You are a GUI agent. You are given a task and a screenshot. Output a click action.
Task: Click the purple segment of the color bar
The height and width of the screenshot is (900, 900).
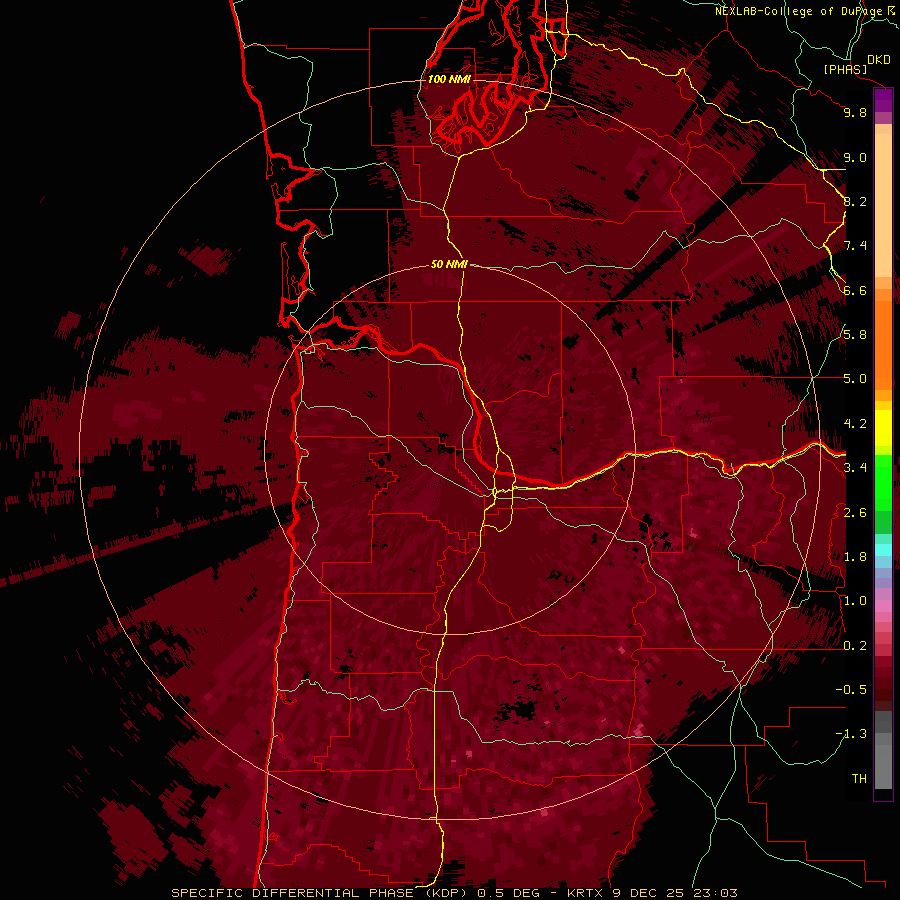point(883,100)
